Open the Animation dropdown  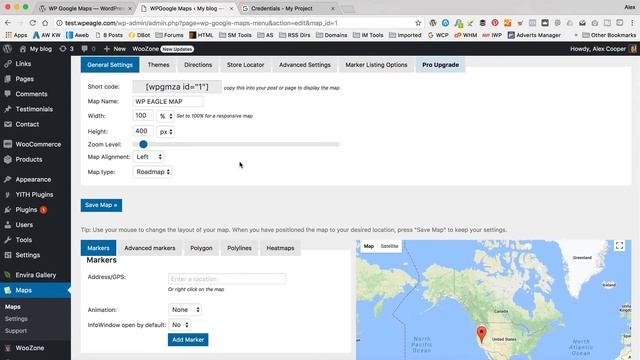click(x=185, y=310)
